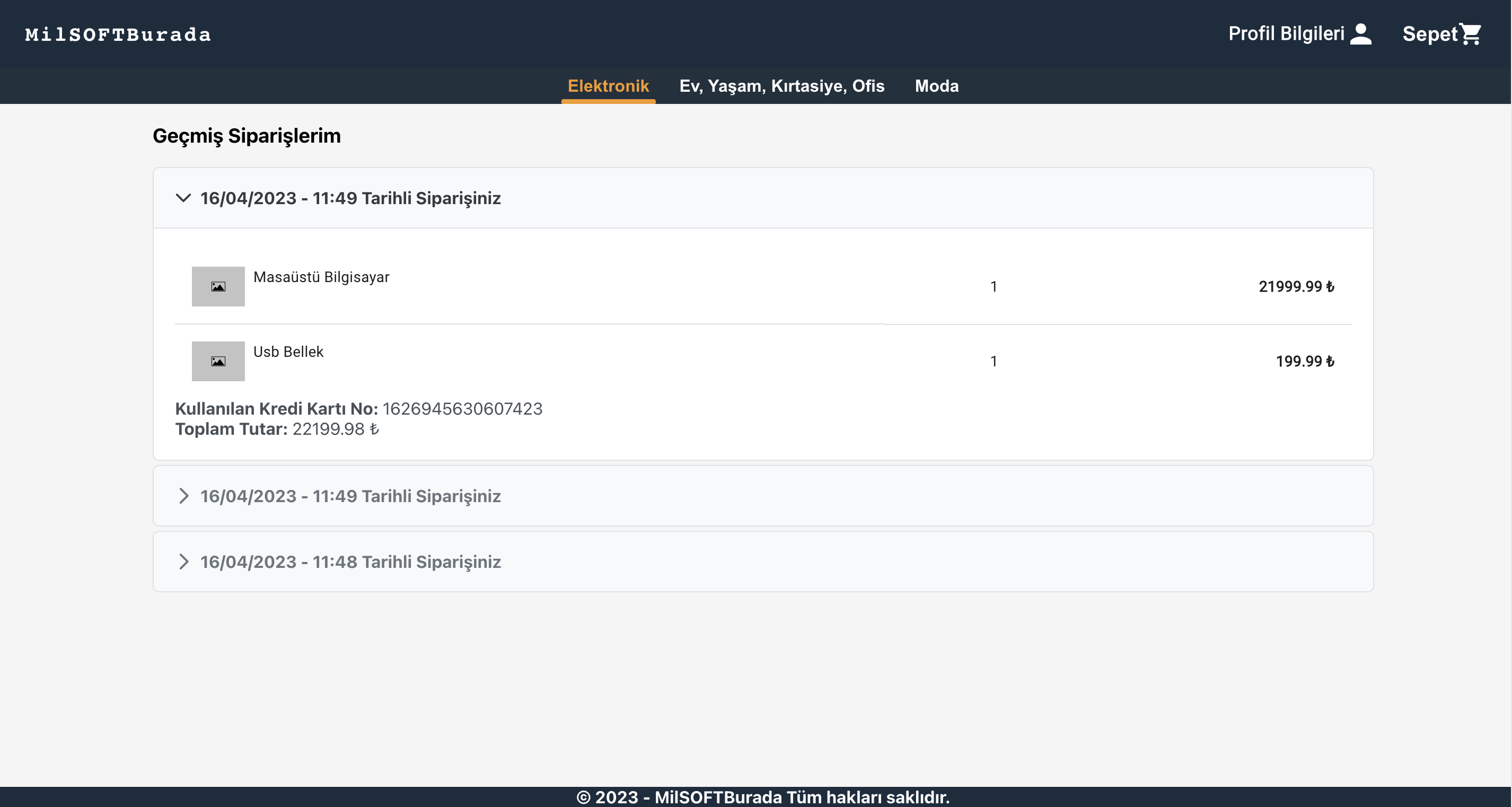The image size is (1512, 807).
Task: Select the Elektronik category tab
Action: pyautogui.click(x=608, y=86)
